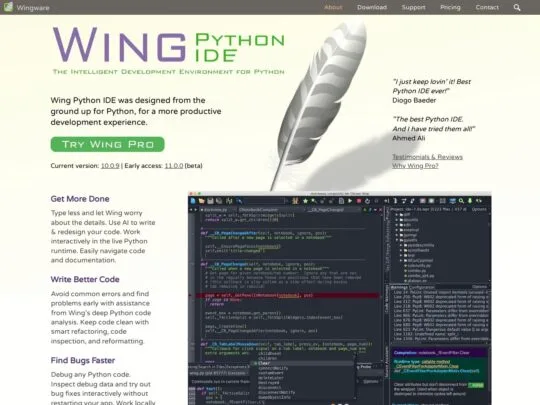Open the early access 11.0.0 link
Screen dimensions: 540x405
(174, 166)
